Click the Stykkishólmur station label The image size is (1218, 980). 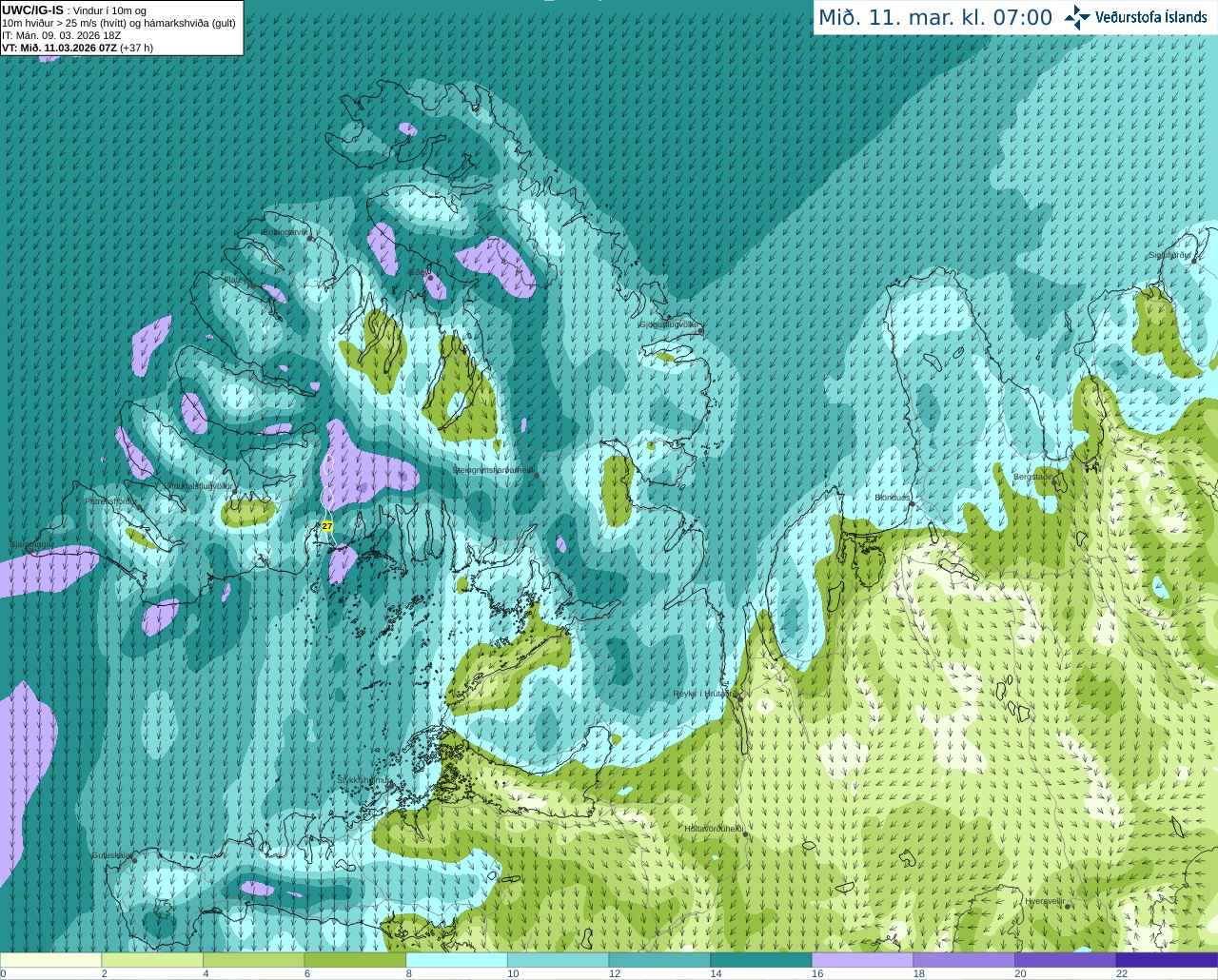(364, 780)
